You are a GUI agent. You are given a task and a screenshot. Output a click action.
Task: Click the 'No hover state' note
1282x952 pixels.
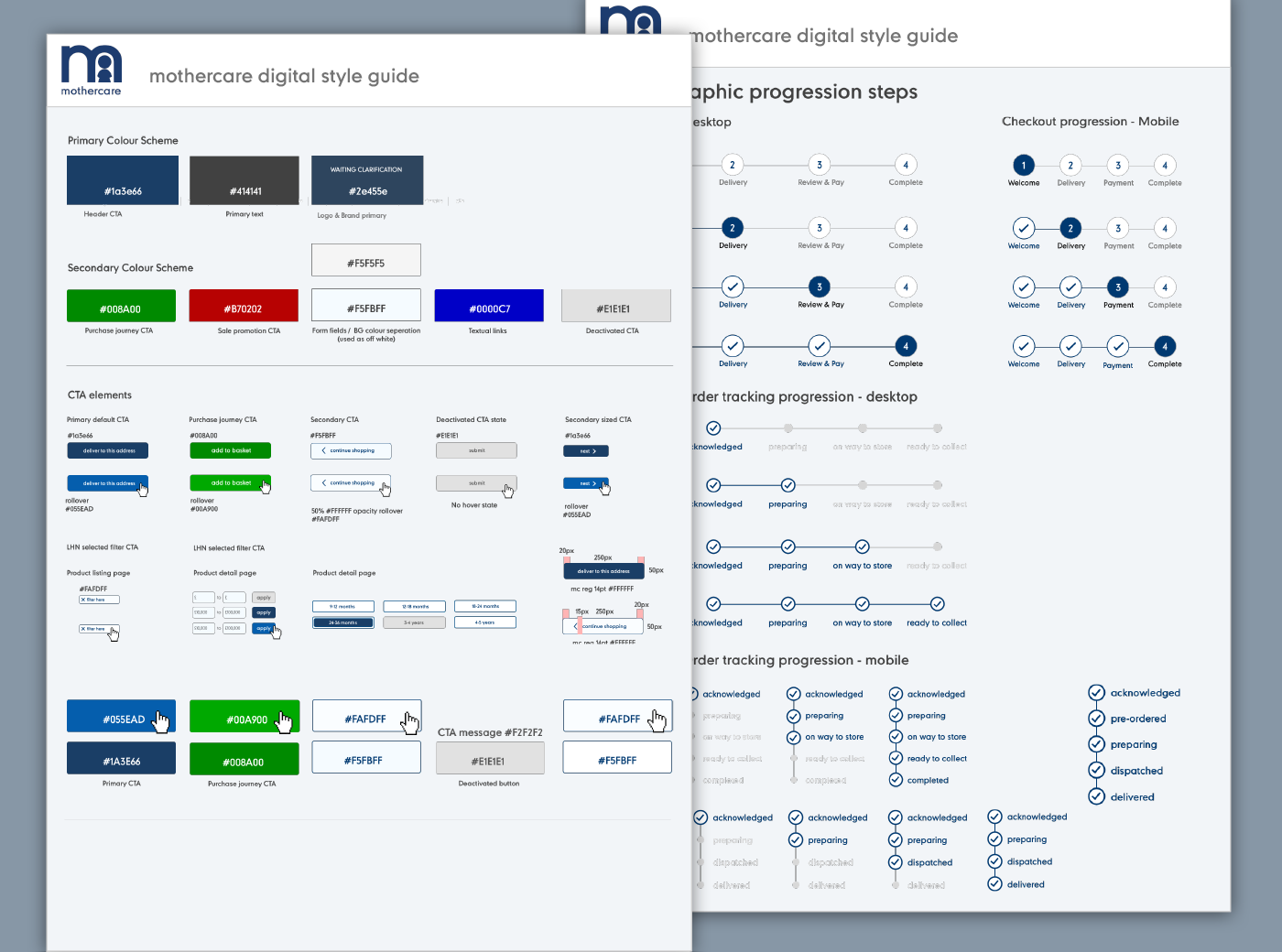point(474,505)
